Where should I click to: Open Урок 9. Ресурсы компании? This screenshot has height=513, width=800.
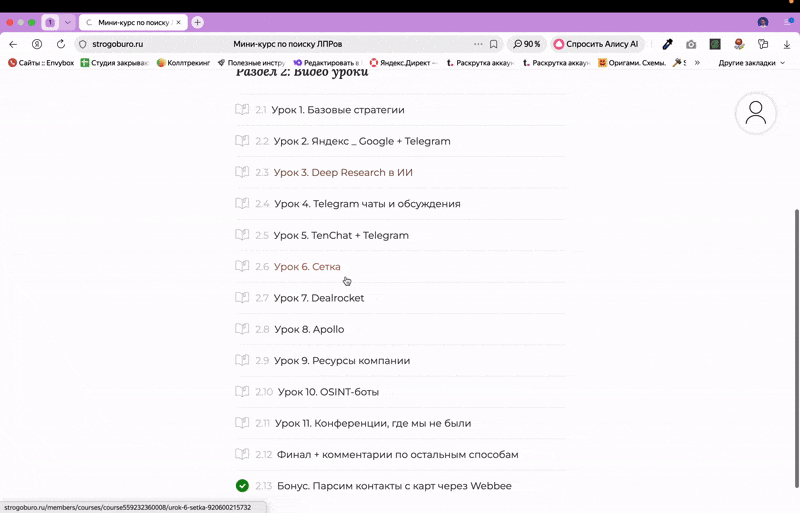tap(342, 360)
